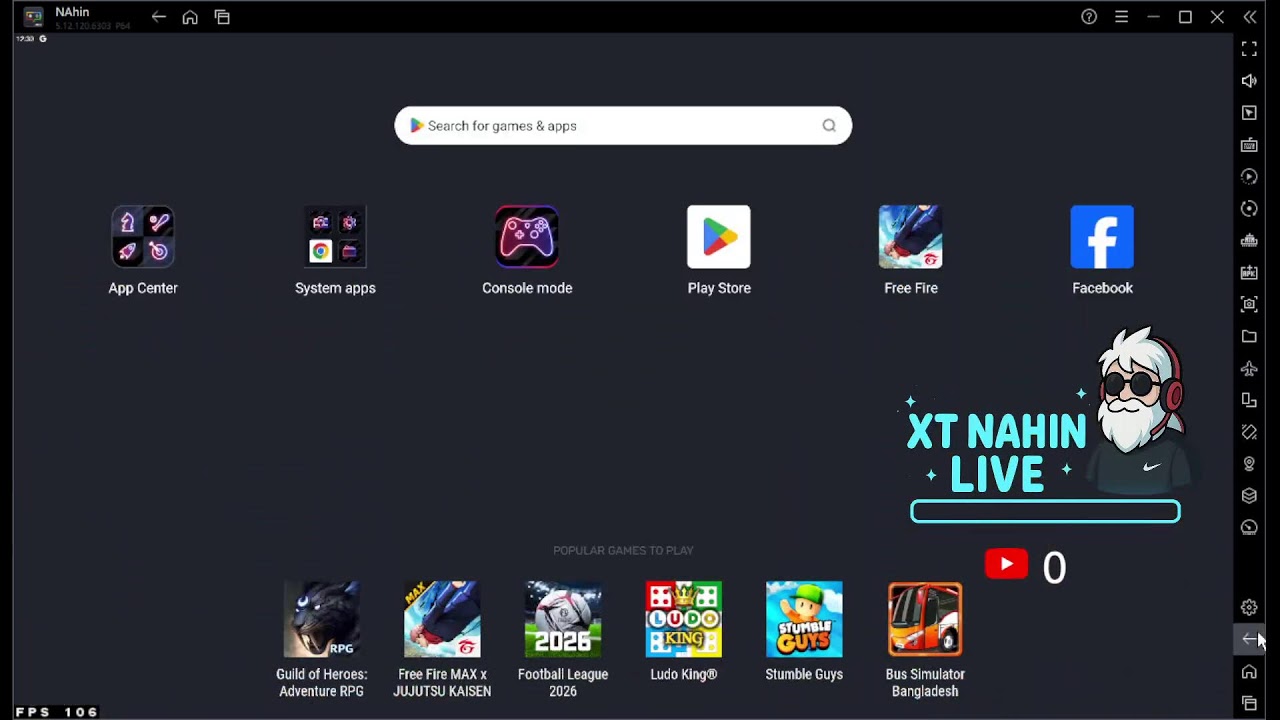Toggle the mouse cursor lock icon

(1249, 113)
